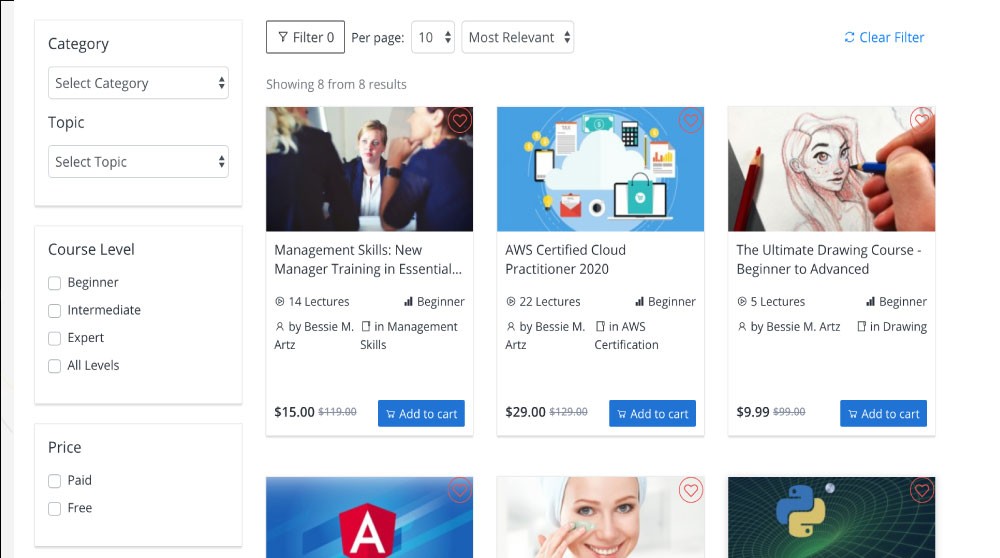This screenshot has height=558, width=1000.
Task: Tick the Free price checkbox
Action: pos(55,509)
